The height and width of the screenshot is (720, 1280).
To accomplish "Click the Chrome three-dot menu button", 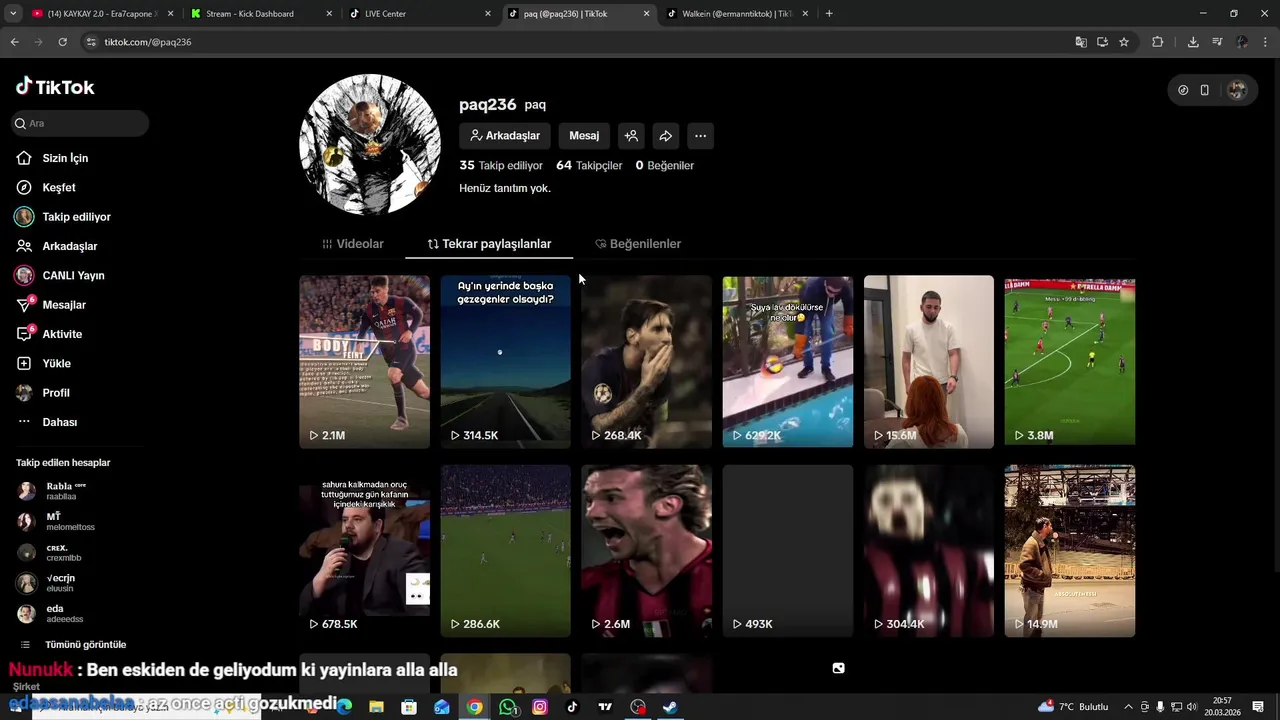I will coord(1266,42).
